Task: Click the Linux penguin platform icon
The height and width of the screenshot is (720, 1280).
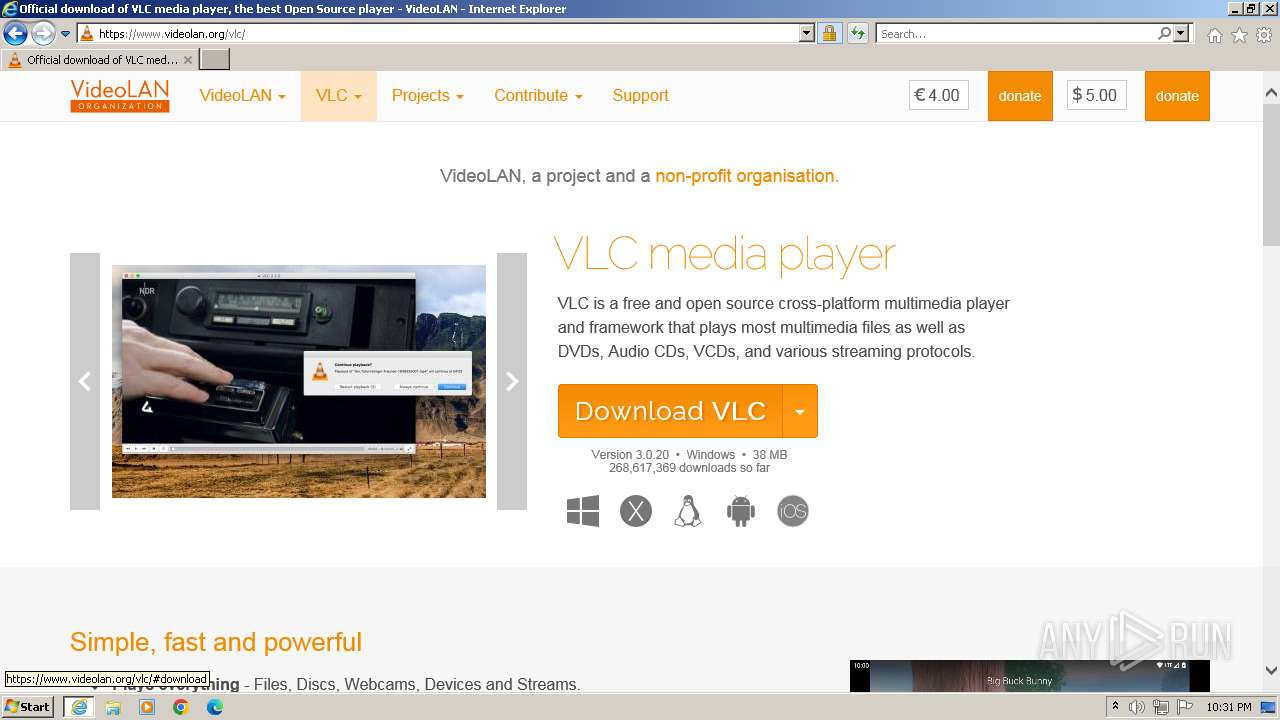Action: point(688,511)
